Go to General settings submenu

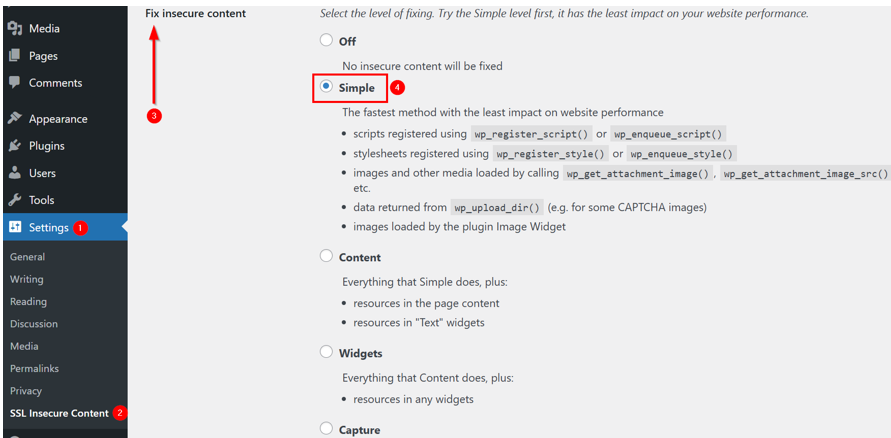point(27,257)
